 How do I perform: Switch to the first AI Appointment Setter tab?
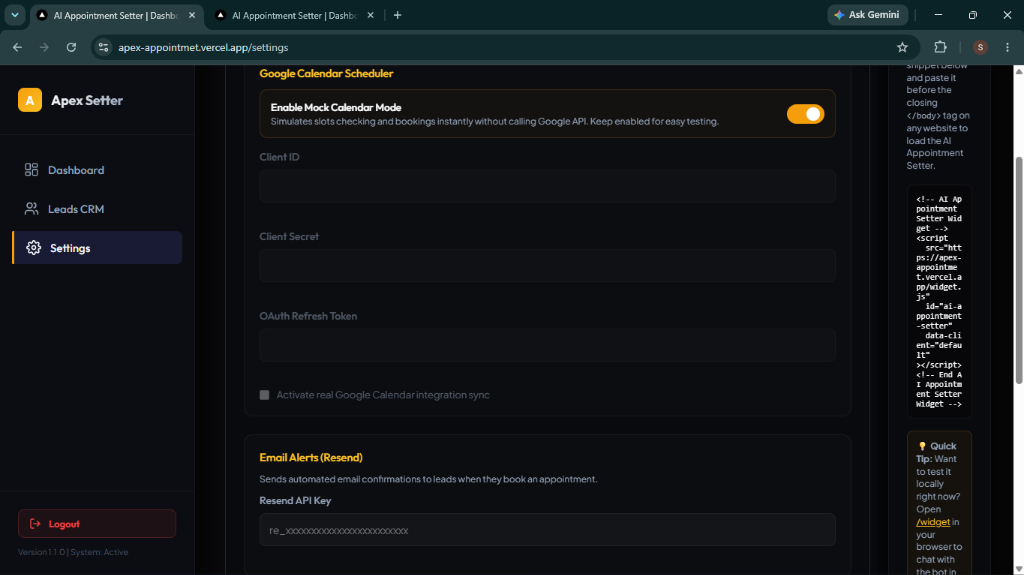(x=116, y=15)
